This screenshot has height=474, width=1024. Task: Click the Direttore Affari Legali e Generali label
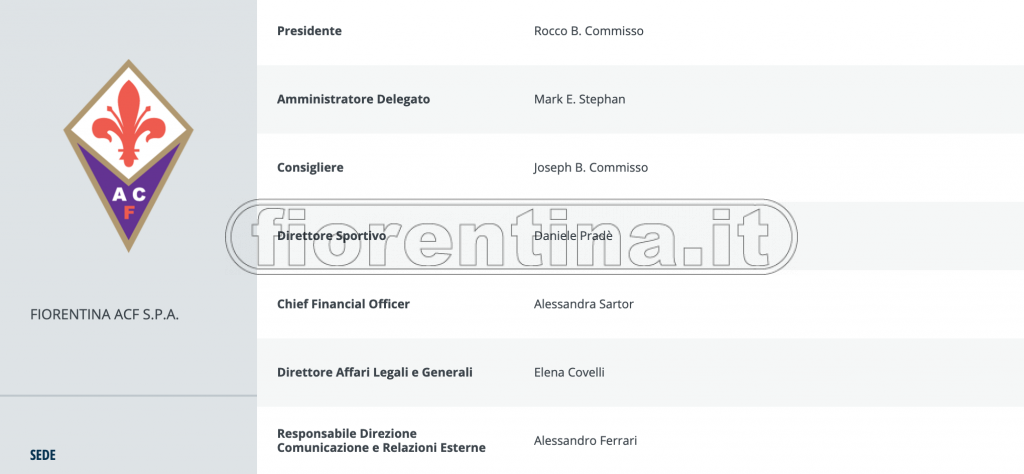[x=374, y=372]
